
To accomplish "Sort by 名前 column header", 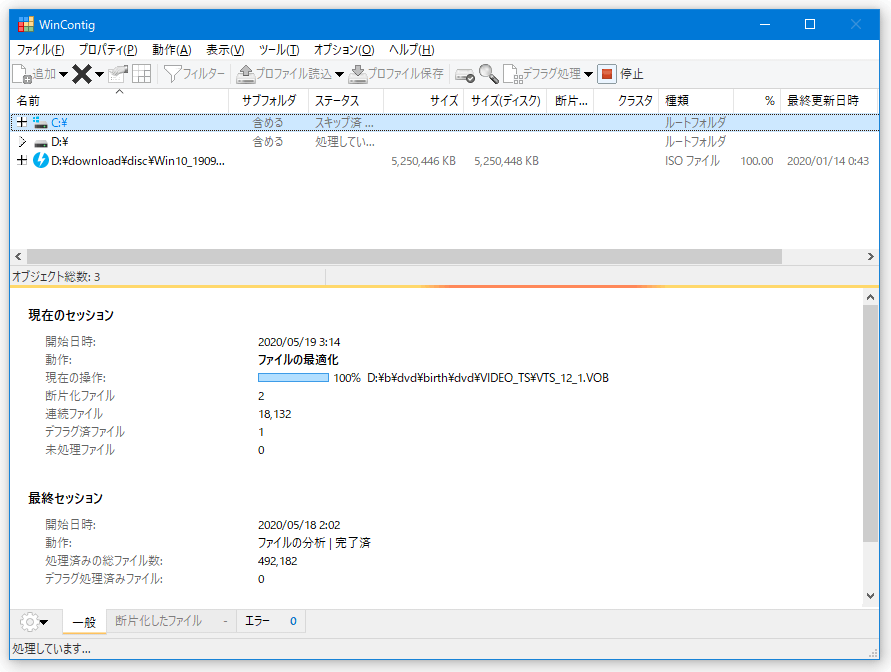I will click(x=119, y=101).
